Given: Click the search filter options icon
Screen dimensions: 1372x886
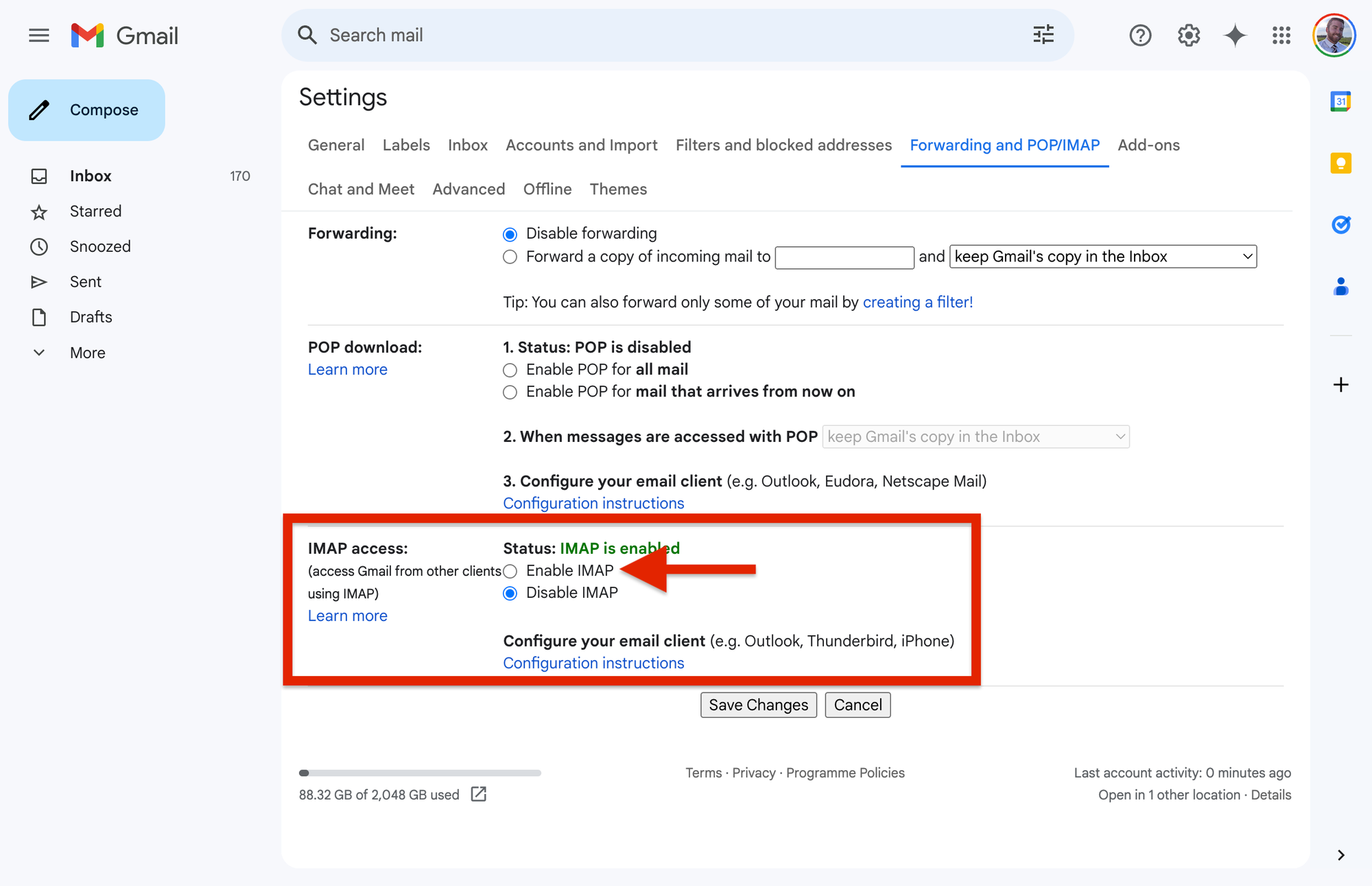Looking at the screenshot, I should [1043, 35].
